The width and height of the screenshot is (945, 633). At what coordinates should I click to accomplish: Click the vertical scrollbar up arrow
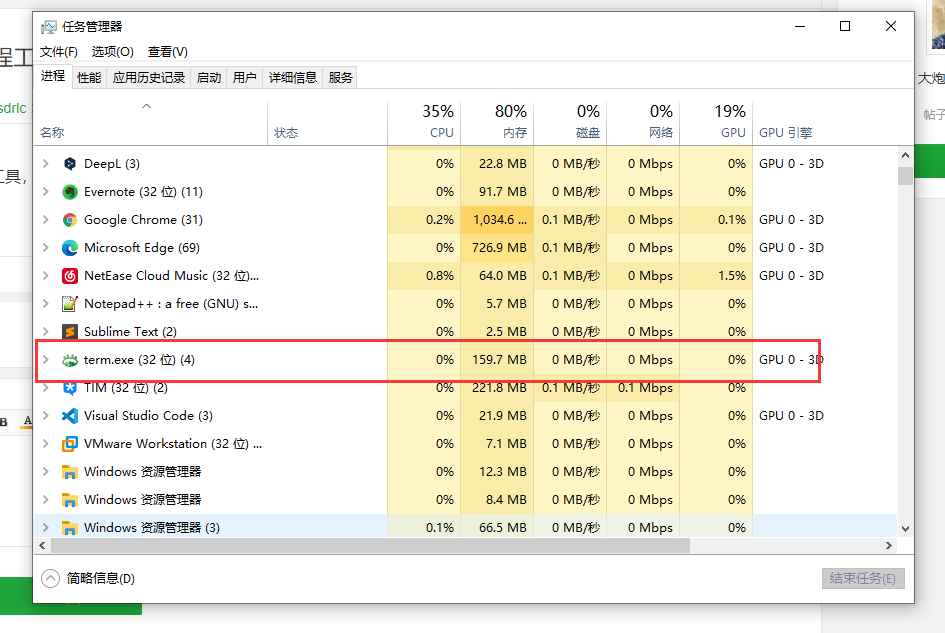tap(905, 156)
